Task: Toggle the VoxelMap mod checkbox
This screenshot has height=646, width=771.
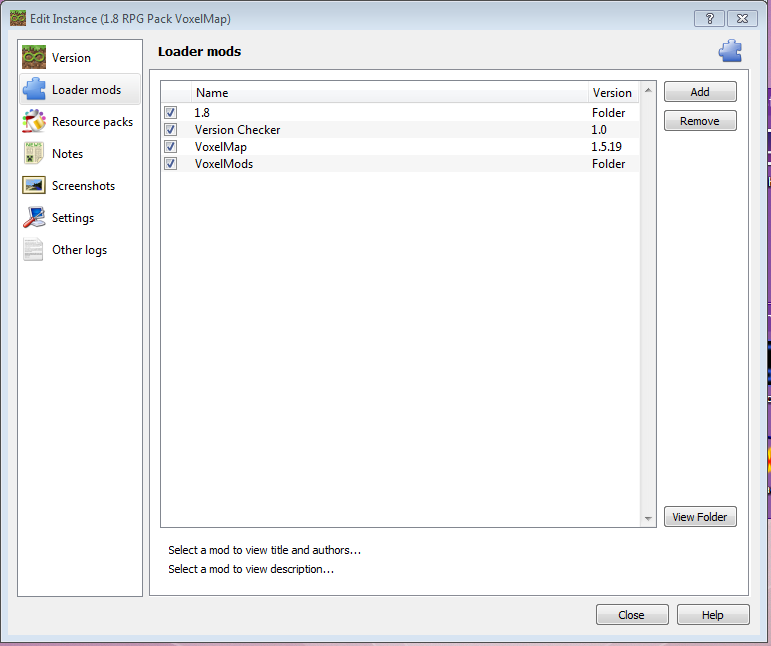Action: [x=171, y=147]
